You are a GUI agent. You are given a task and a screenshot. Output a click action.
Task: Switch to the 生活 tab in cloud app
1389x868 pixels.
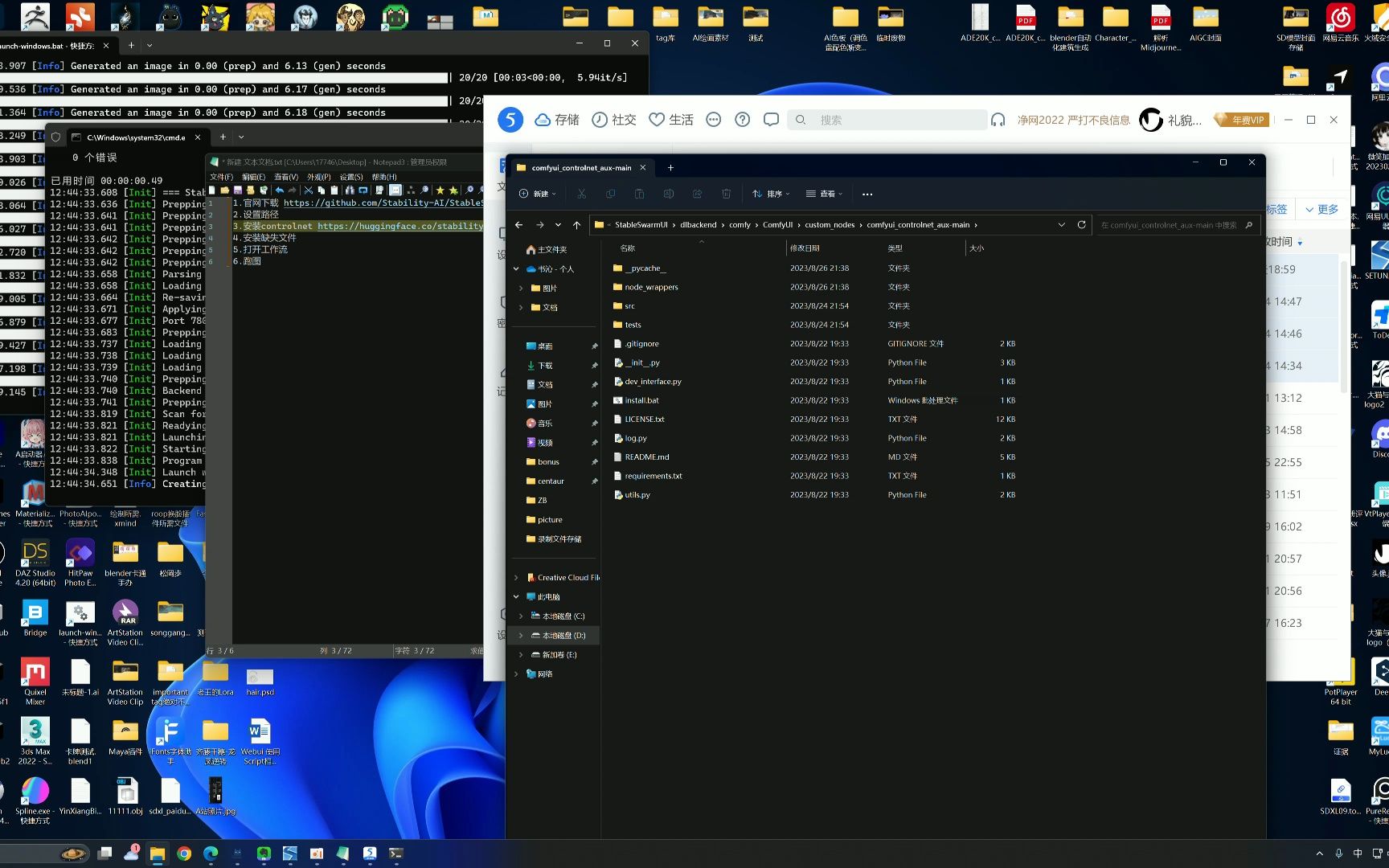click(671, 120)
